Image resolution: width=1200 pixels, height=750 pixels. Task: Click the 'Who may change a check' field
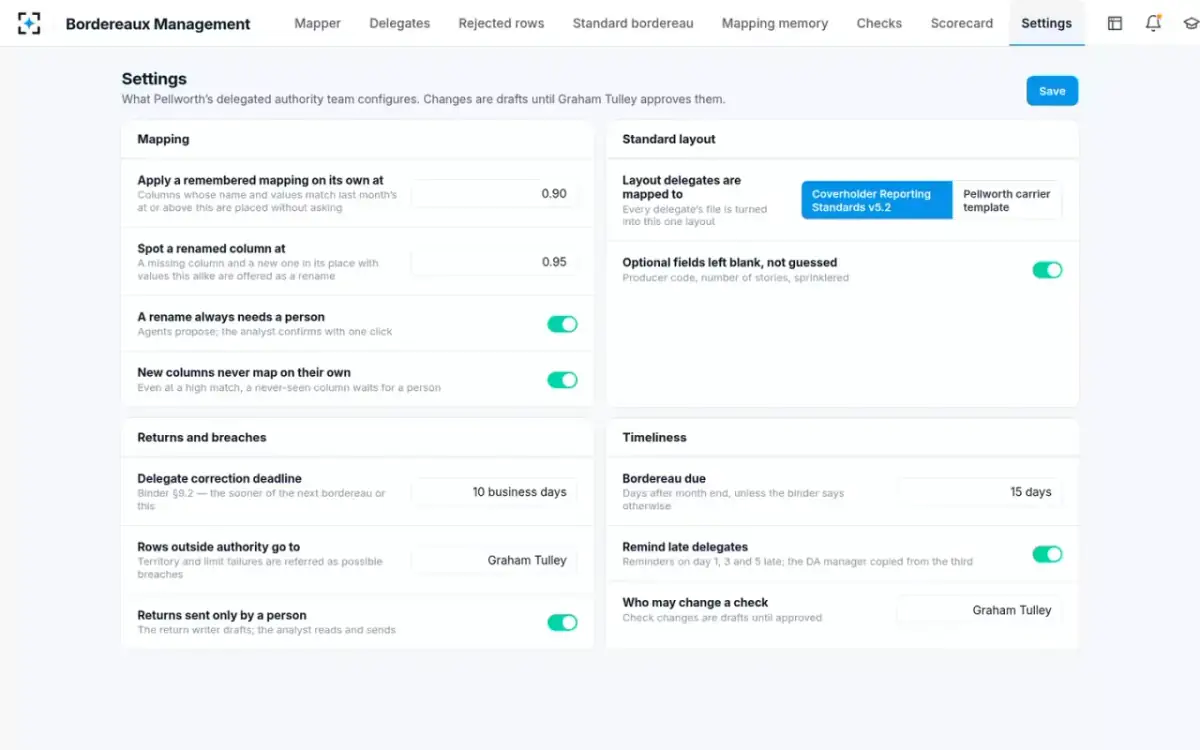(979, 610)
